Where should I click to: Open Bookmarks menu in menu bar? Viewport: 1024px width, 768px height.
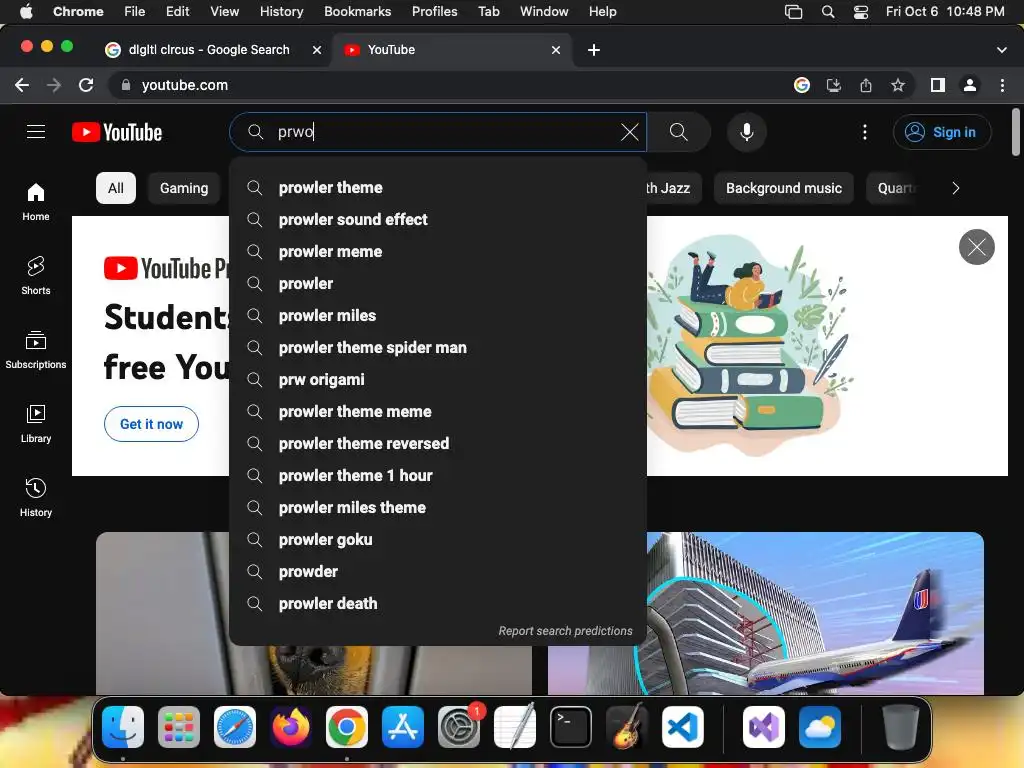[x=357, y=12]
